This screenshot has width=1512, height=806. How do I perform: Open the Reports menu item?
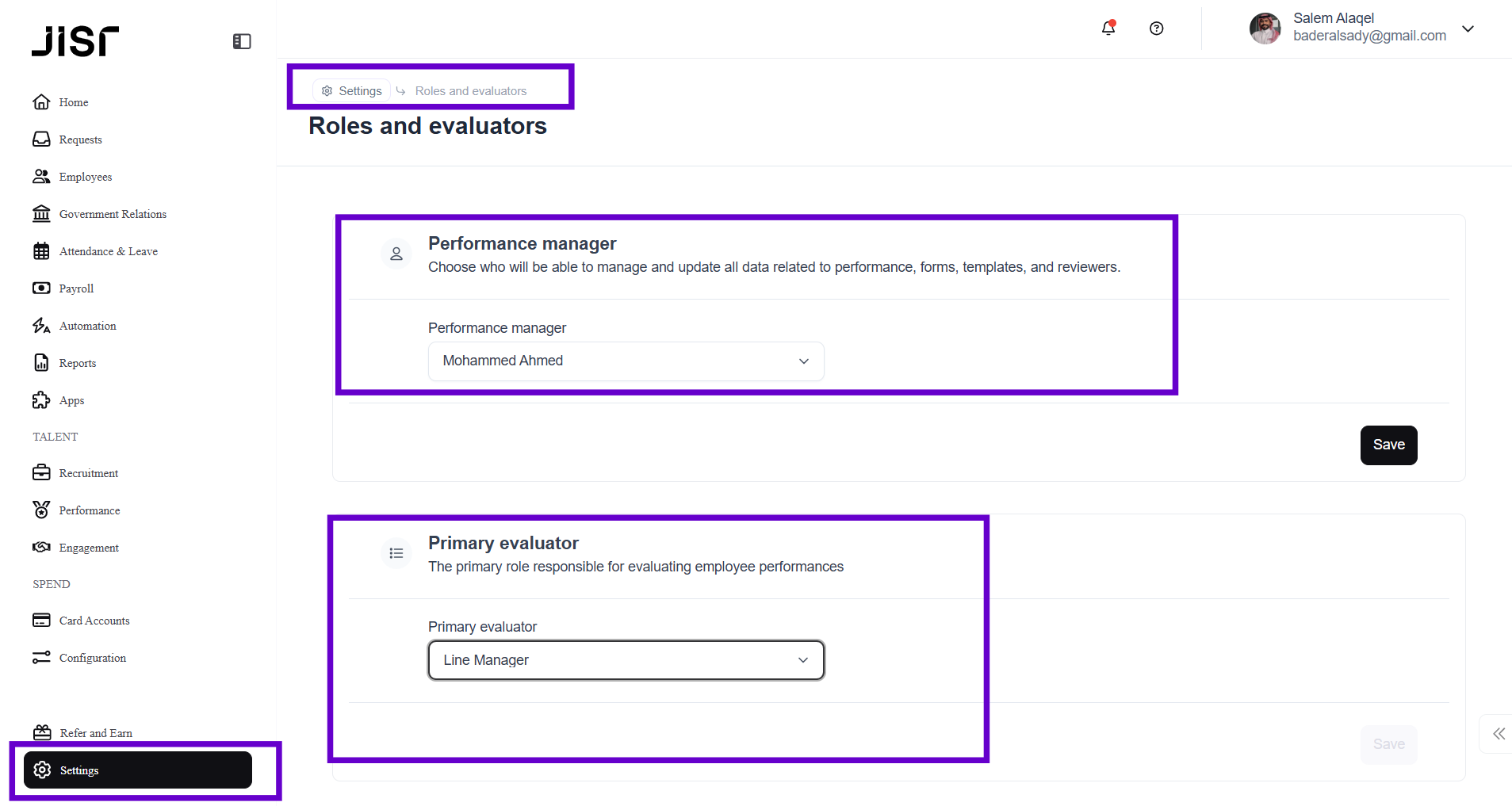[77, 363]
